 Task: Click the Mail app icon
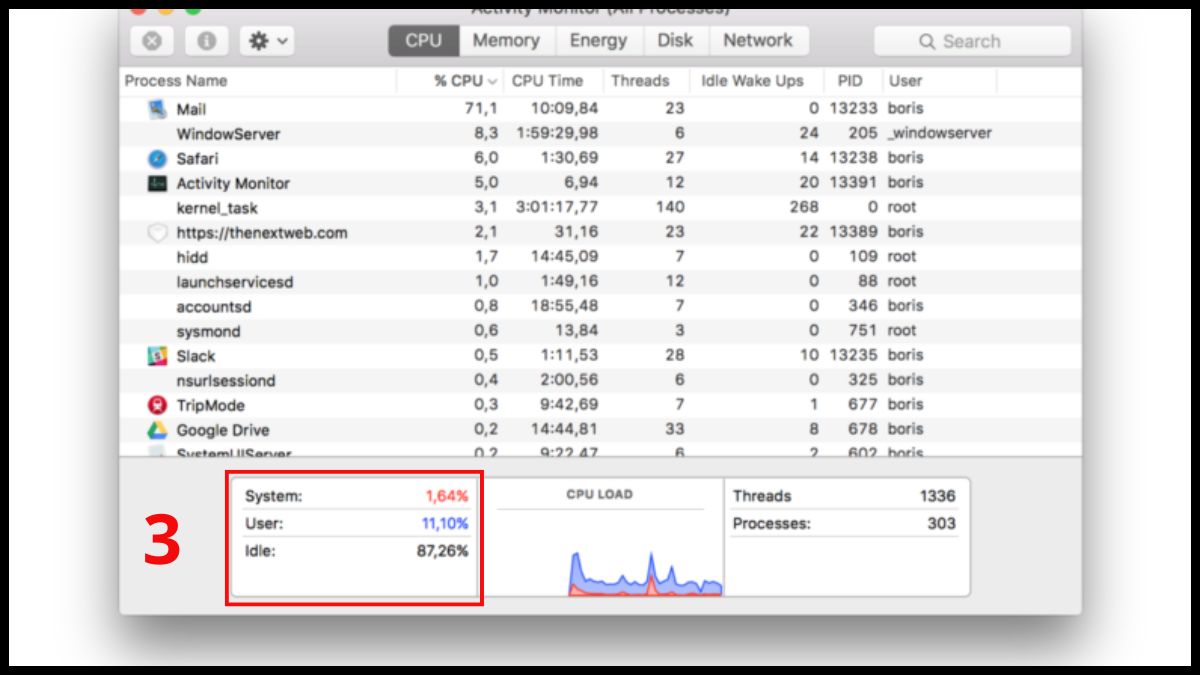click(x=158, y=109)
